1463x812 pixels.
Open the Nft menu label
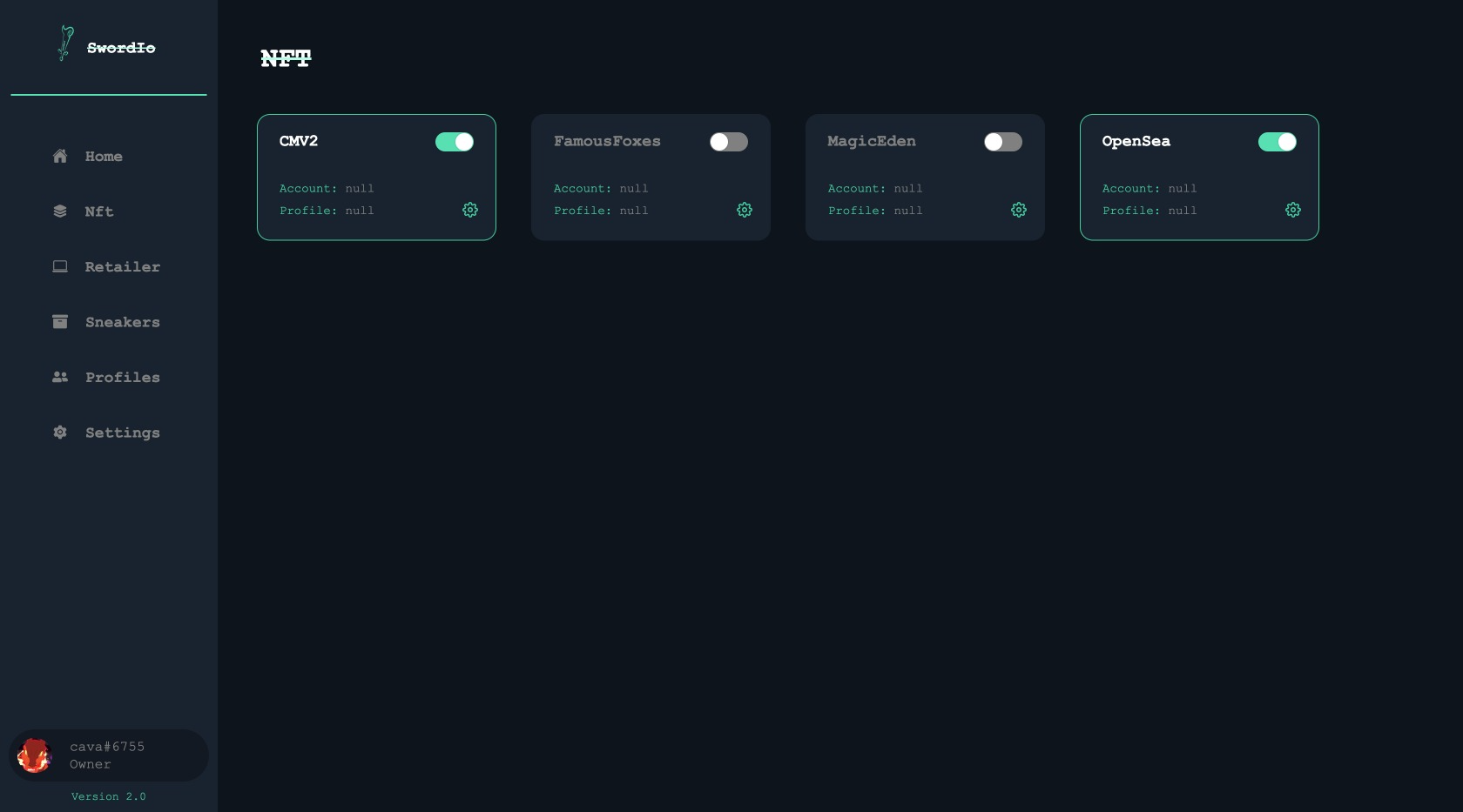(x=99, y=211)
